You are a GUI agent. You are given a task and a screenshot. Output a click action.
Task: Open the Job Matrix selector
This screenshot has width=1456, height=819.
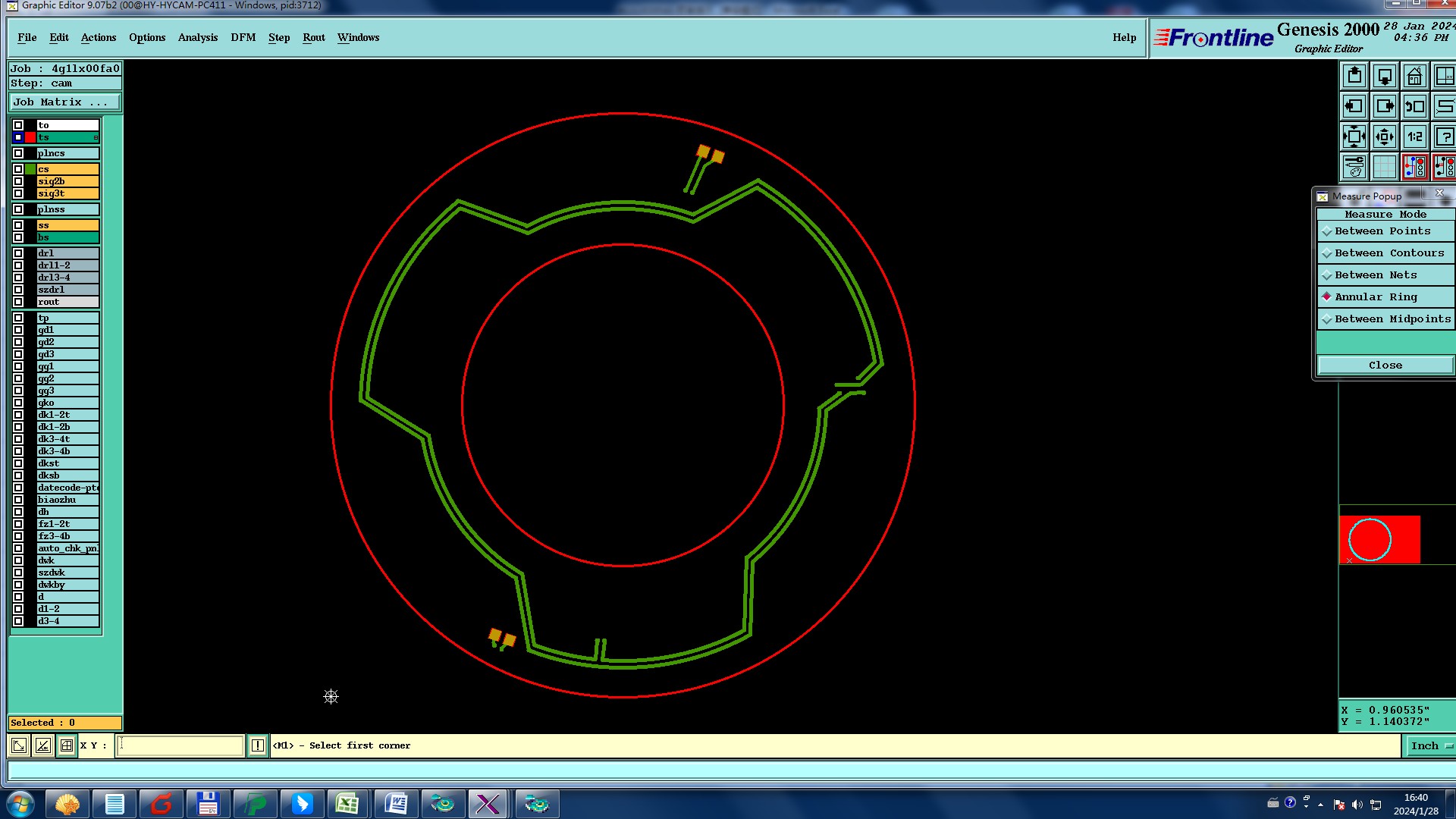coord(64,102)
